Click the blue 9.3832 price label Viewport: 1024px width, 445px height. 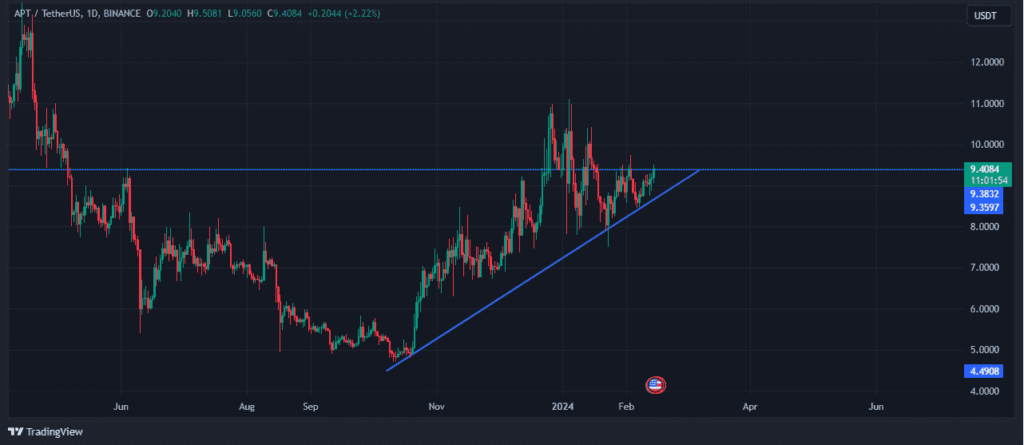tap(982, 194)
